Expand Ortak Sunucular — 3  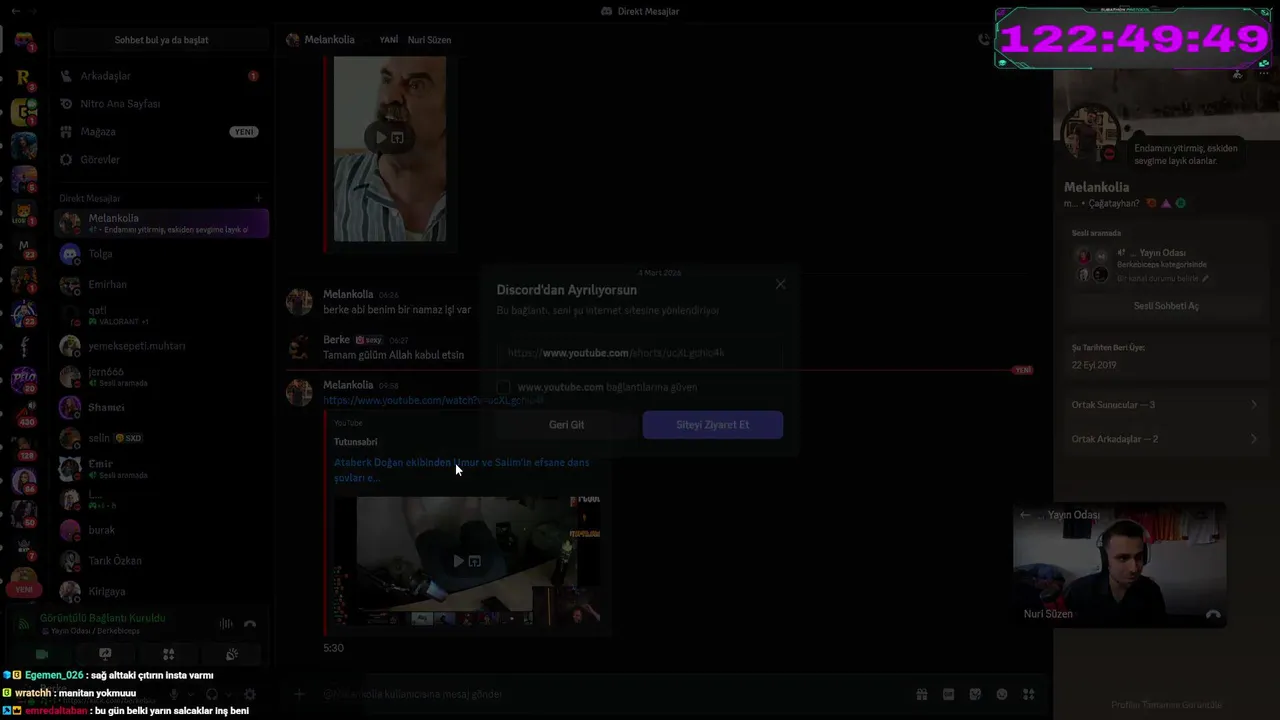coord(1165,405)
